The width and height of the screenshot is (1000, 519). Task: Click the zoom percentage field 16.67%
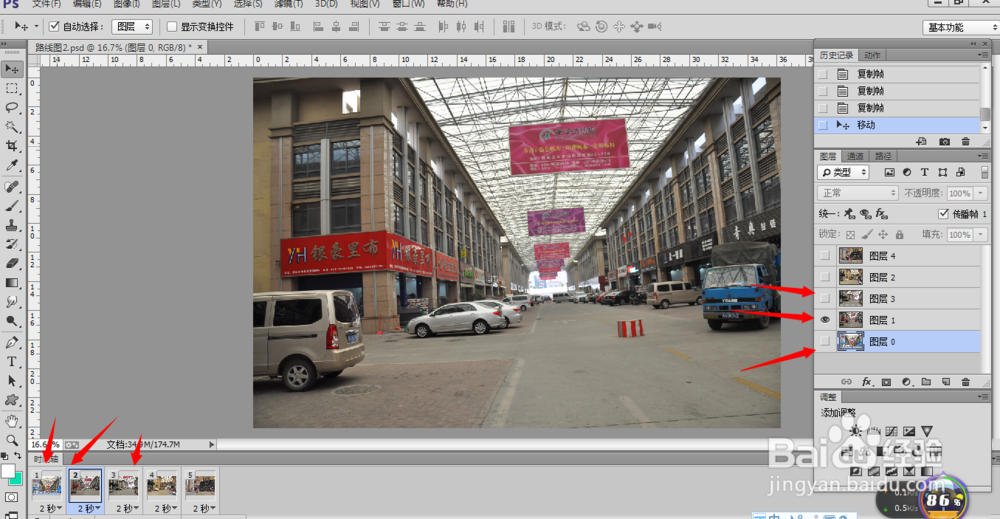tap(45, 444)
